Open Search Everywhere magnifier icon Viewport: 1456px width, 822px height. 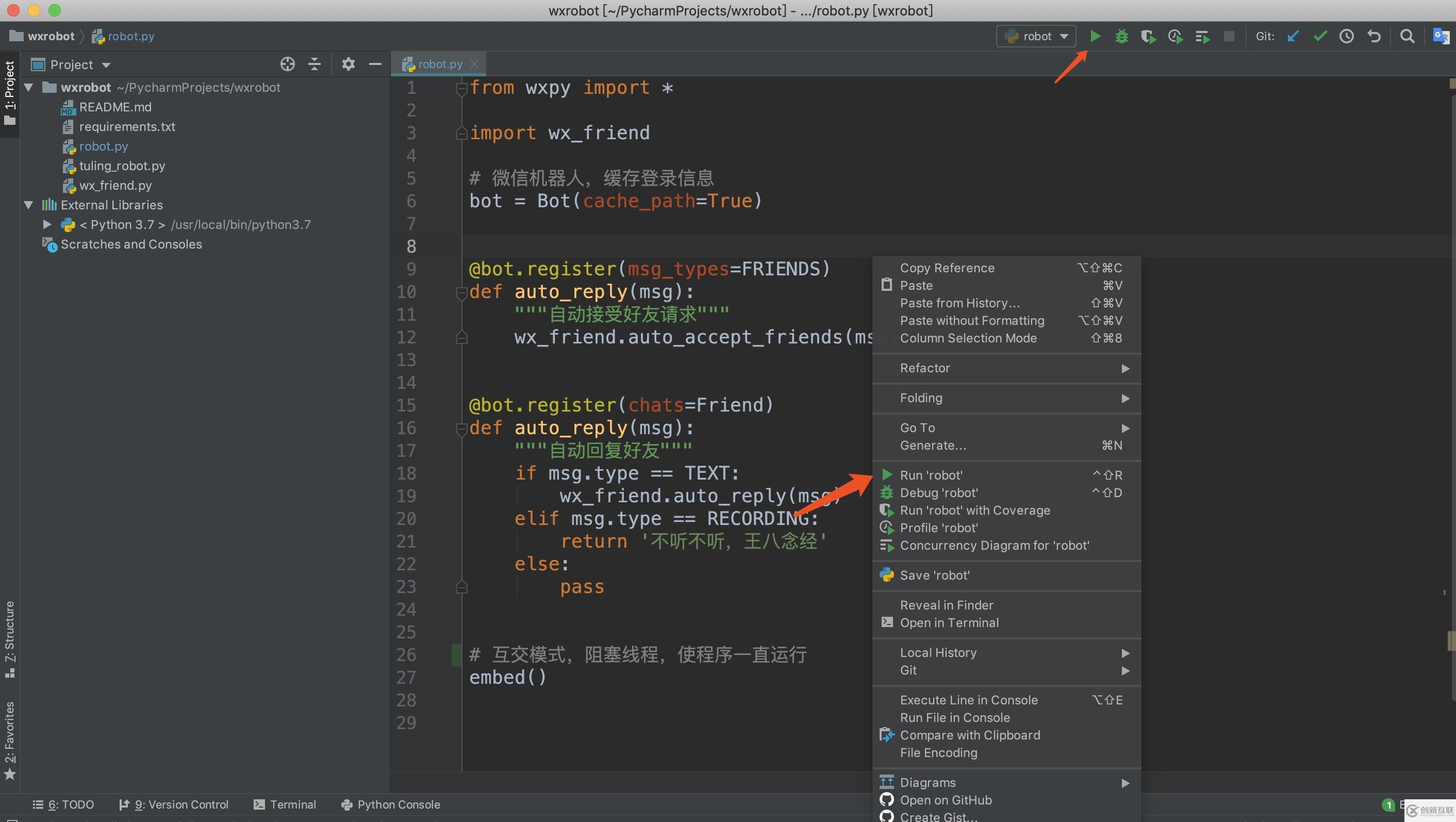coord(1407,36)
